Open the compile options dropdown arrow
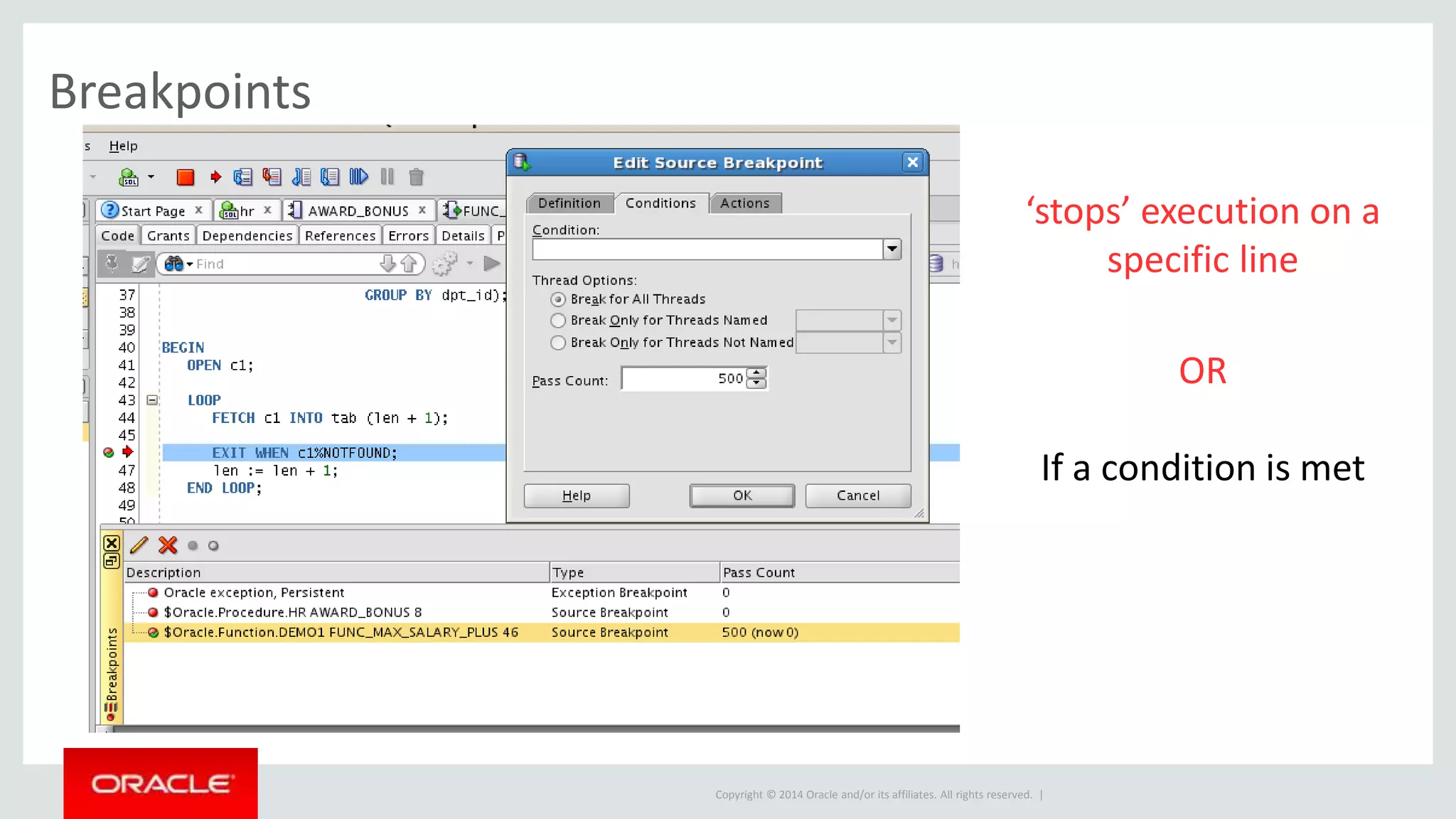1456x819 pixels. tap(470, 264)
